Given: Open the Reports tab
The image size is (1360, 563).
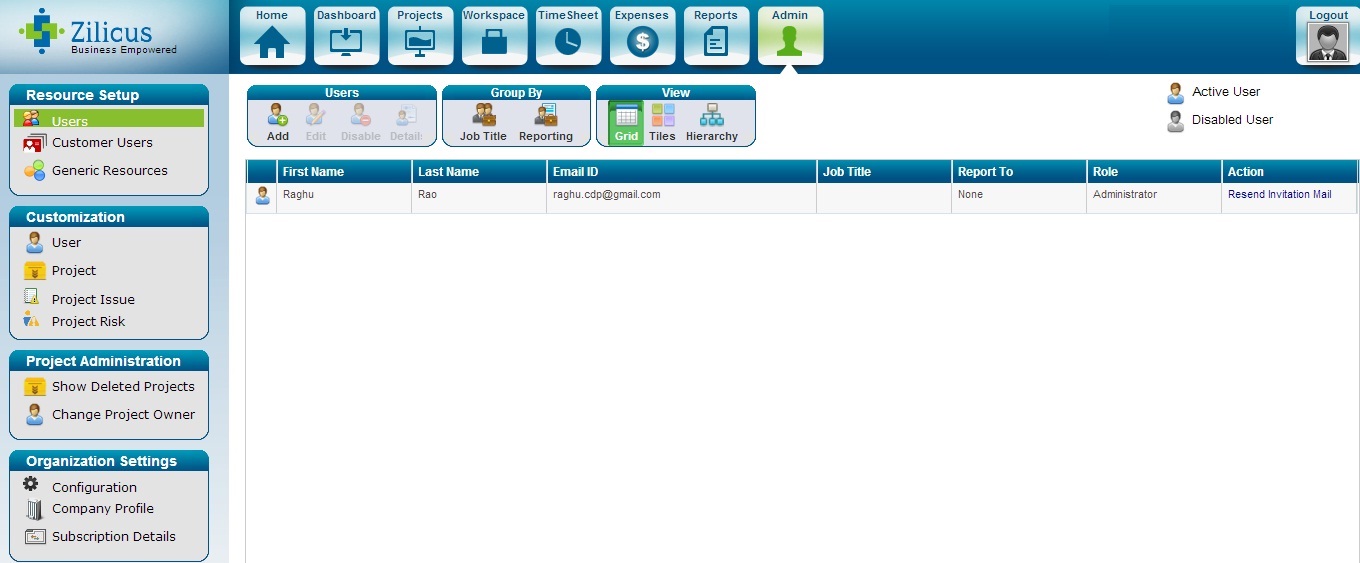Looking at the screenshot, I should click(x=716, y=36).
